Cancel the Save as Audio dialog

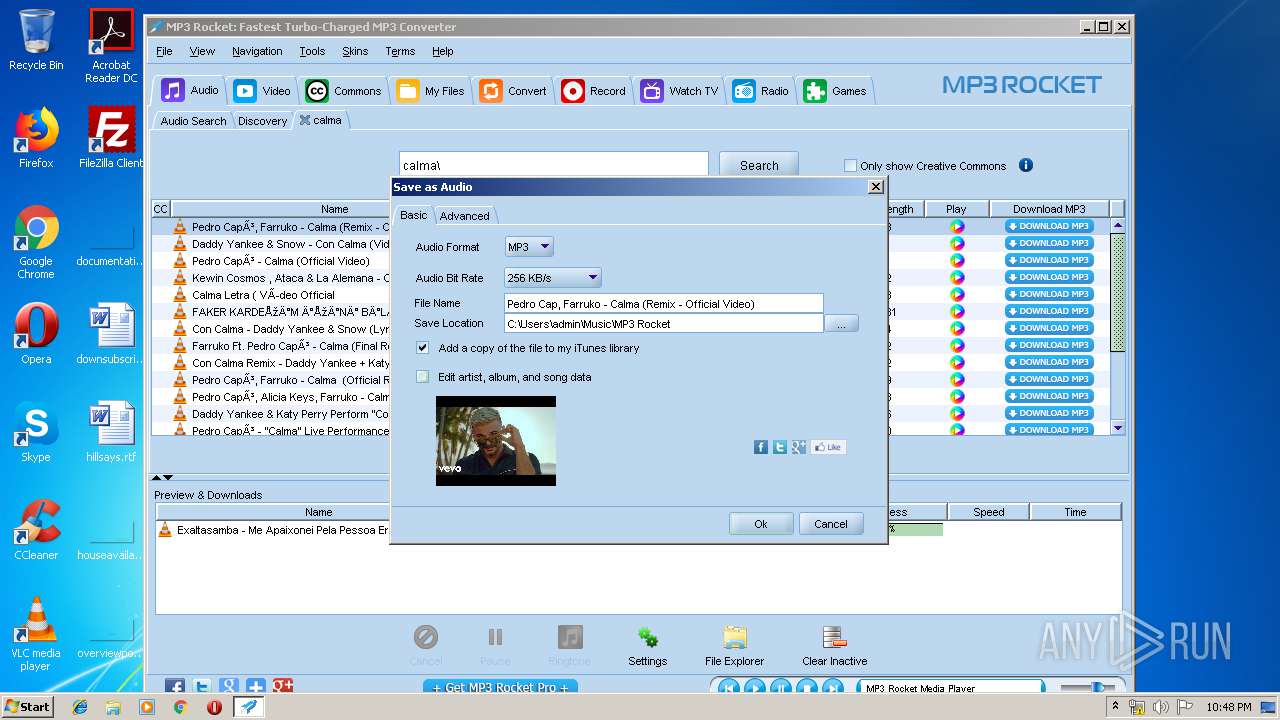831,524
